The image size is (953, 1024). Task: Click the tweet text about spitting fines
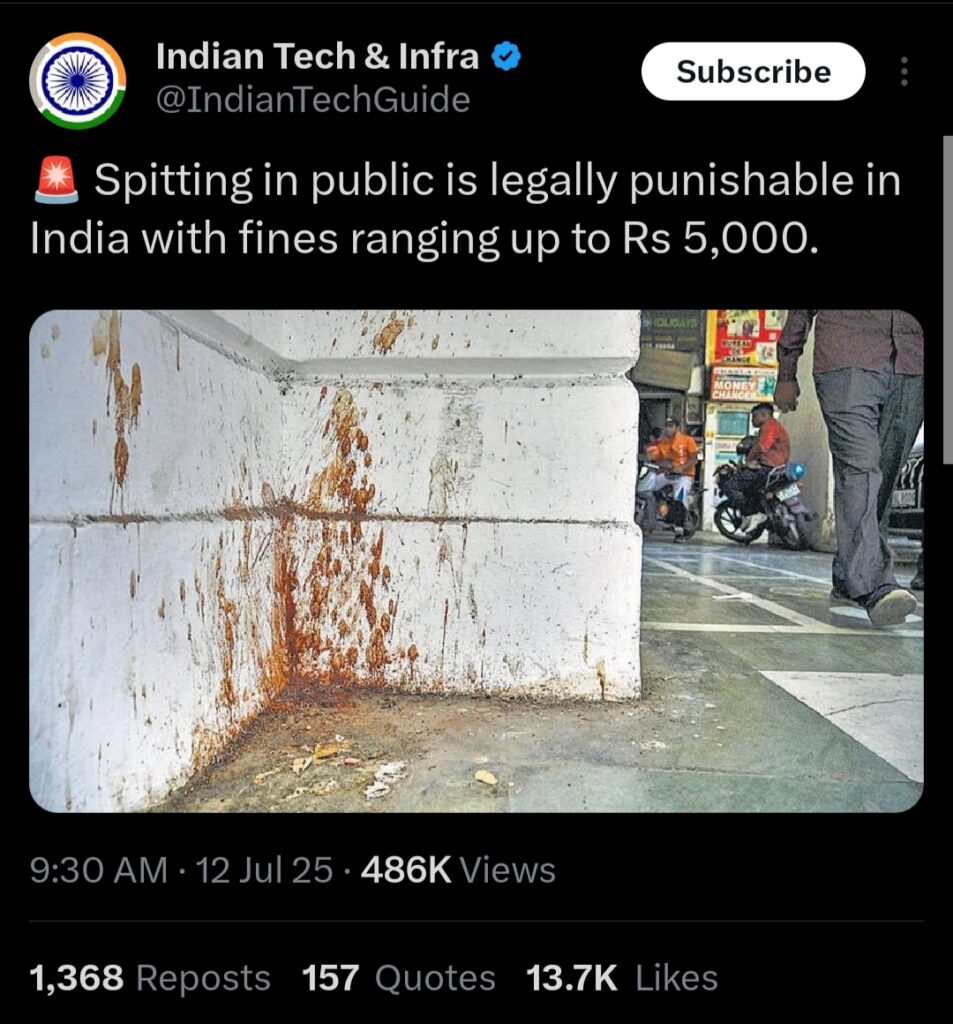click(x=466, y=209)
